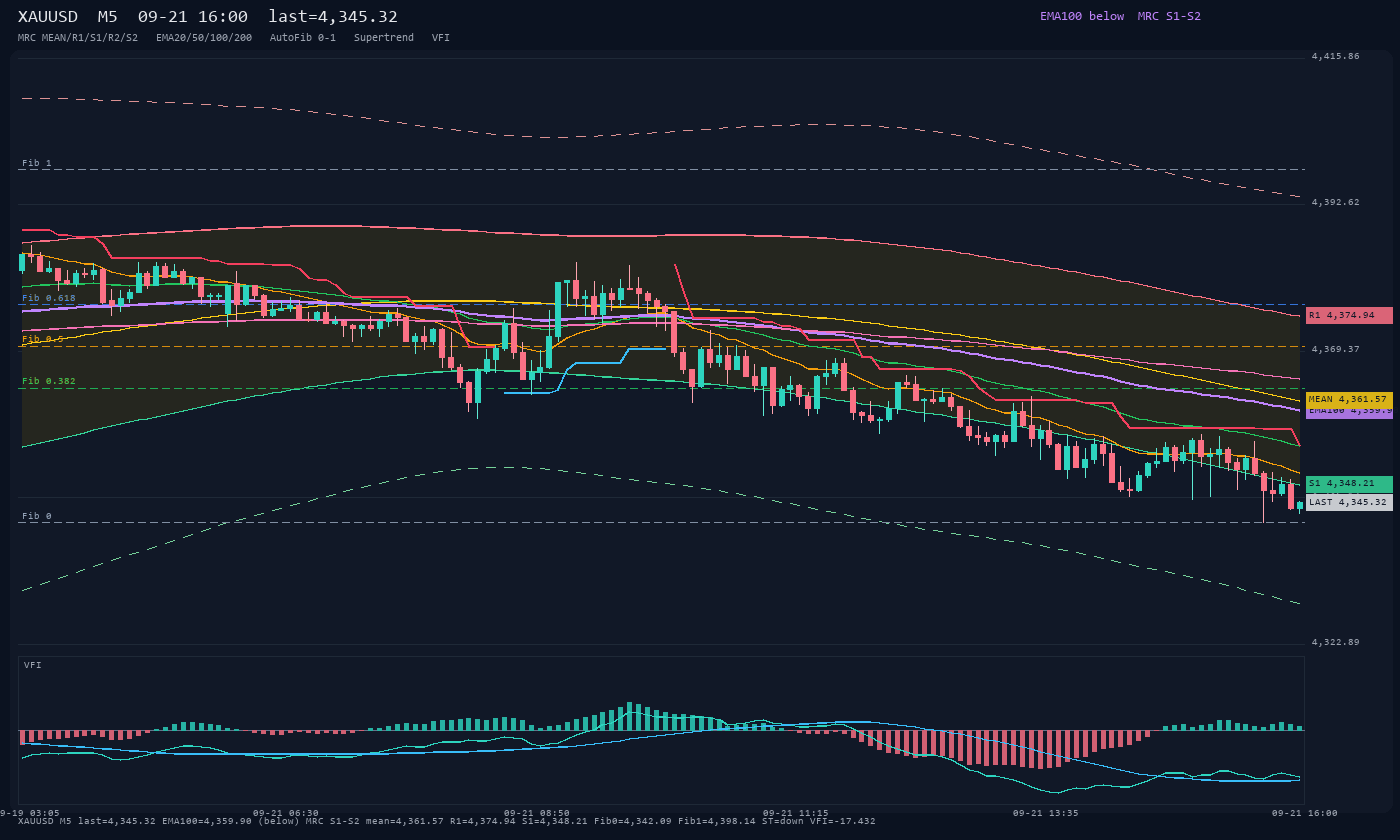The image size is (1400, 840).
Task: Select the "Fib 0.382" level label
Action: [49, 381]
